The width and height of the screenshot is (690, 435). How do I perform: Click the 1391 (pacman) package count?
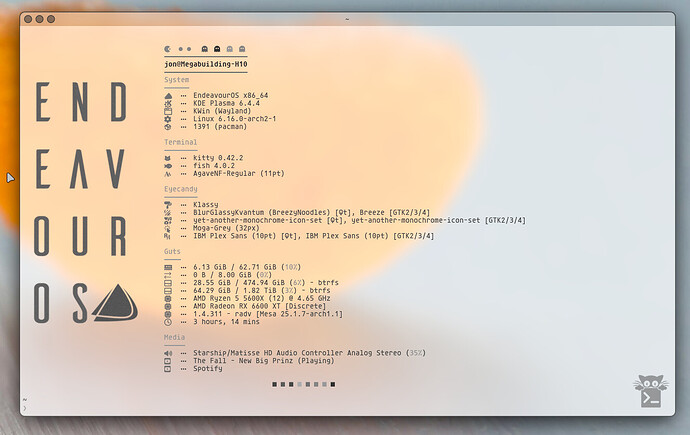click(x=220, y=127)
